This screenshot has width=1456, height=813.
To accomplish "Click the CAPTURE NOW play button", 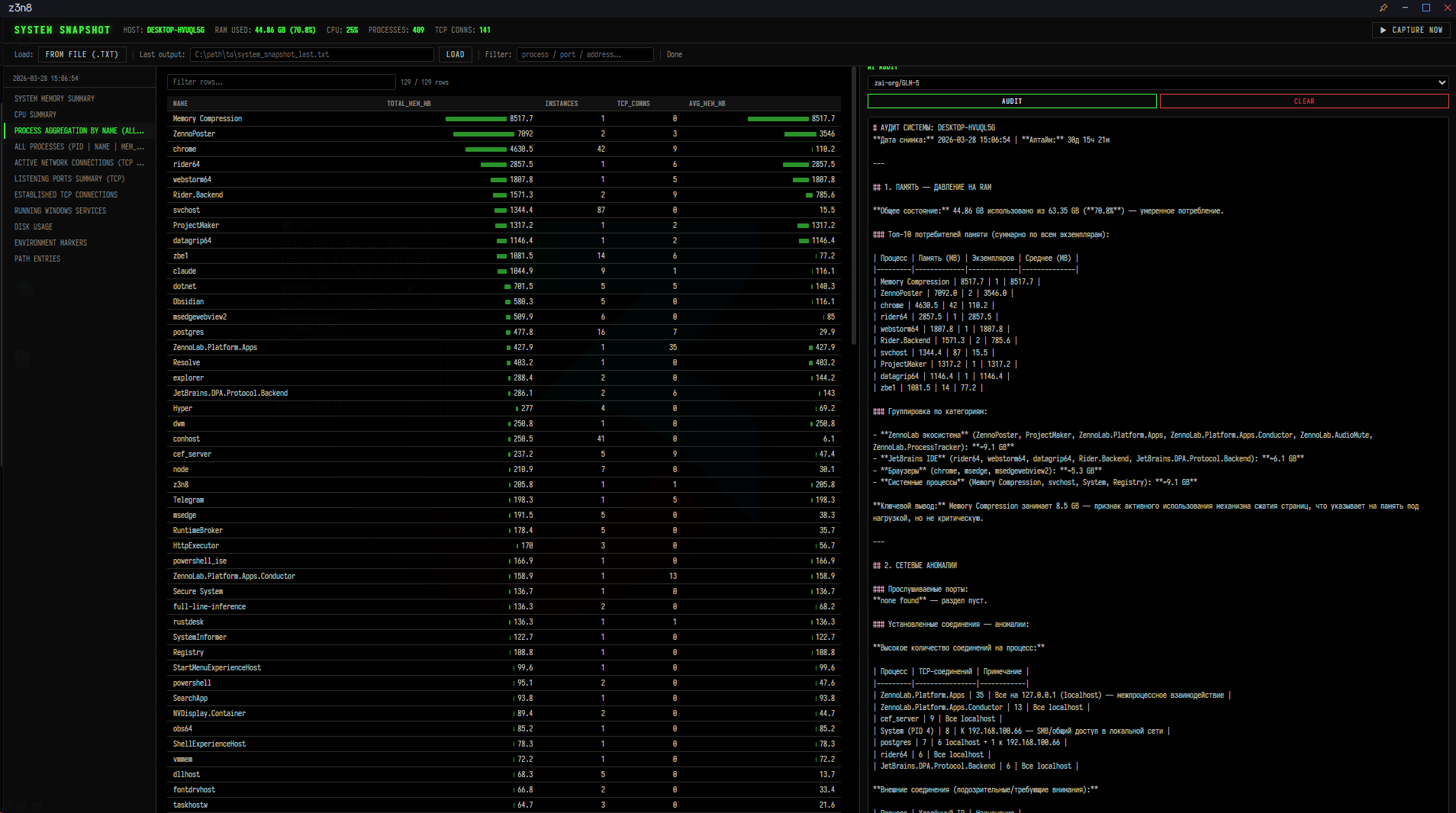I will coord(1411,31).
